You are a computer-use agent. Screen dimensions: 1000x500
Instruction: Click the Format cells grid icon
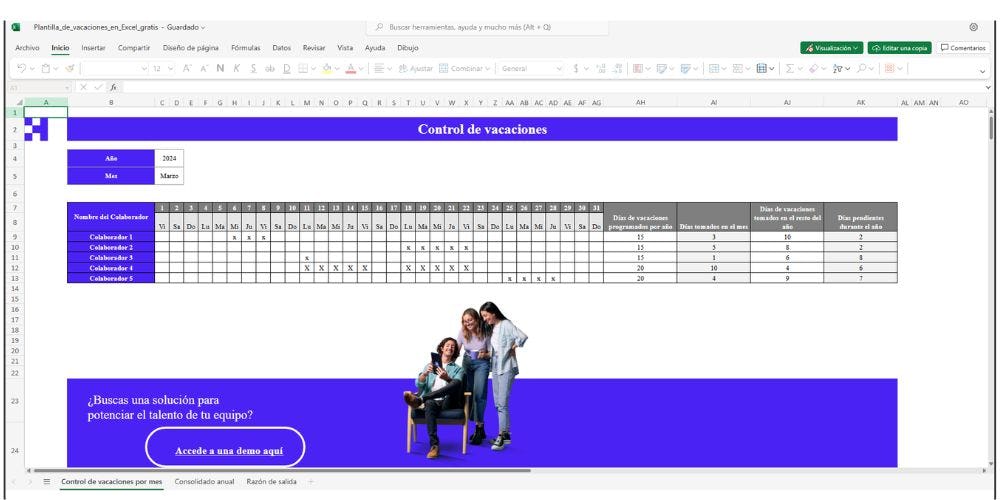761,68
